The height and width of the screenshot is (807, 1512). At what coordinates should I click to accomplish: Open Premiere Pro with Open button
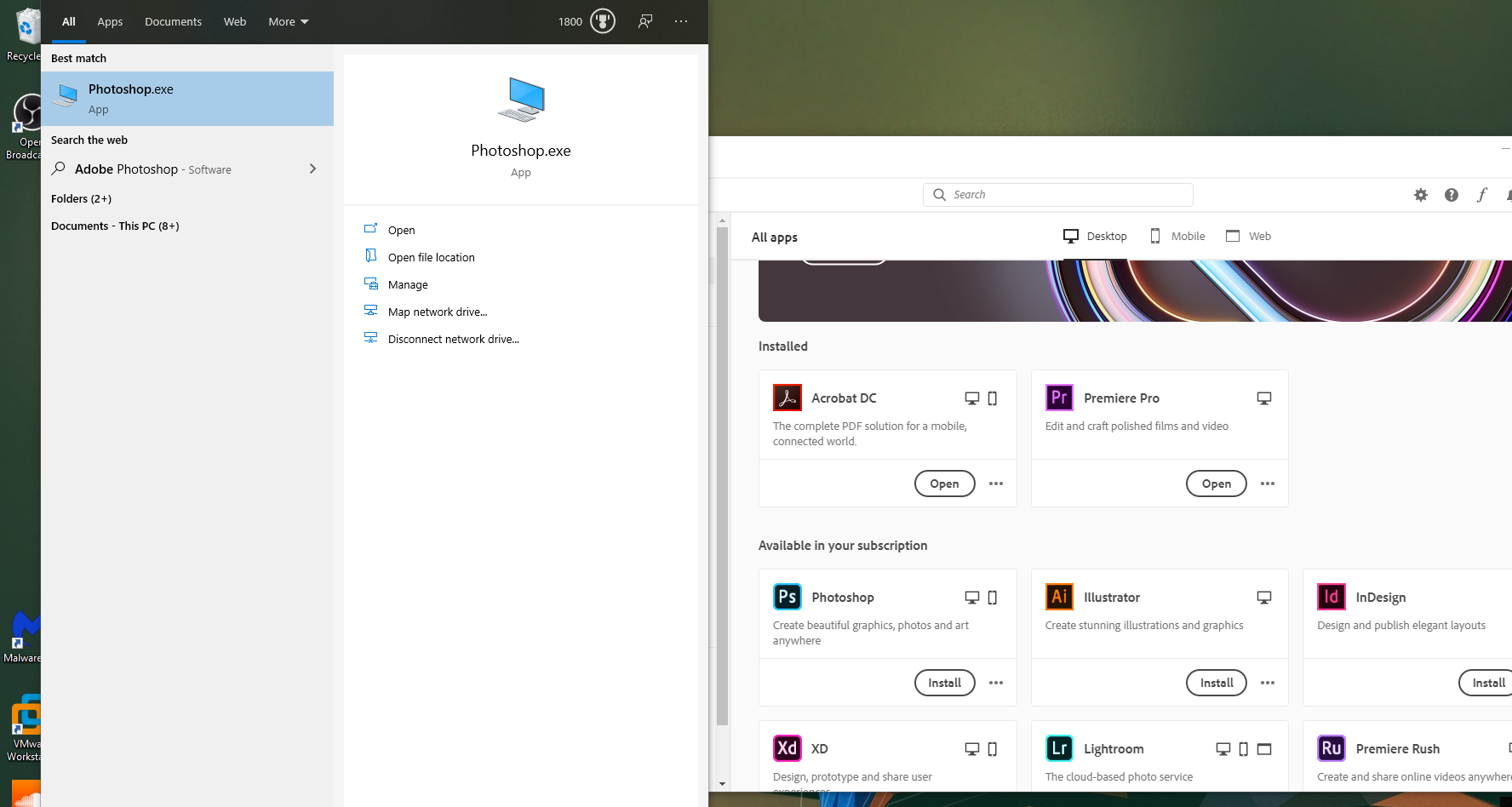point(1216,484)
